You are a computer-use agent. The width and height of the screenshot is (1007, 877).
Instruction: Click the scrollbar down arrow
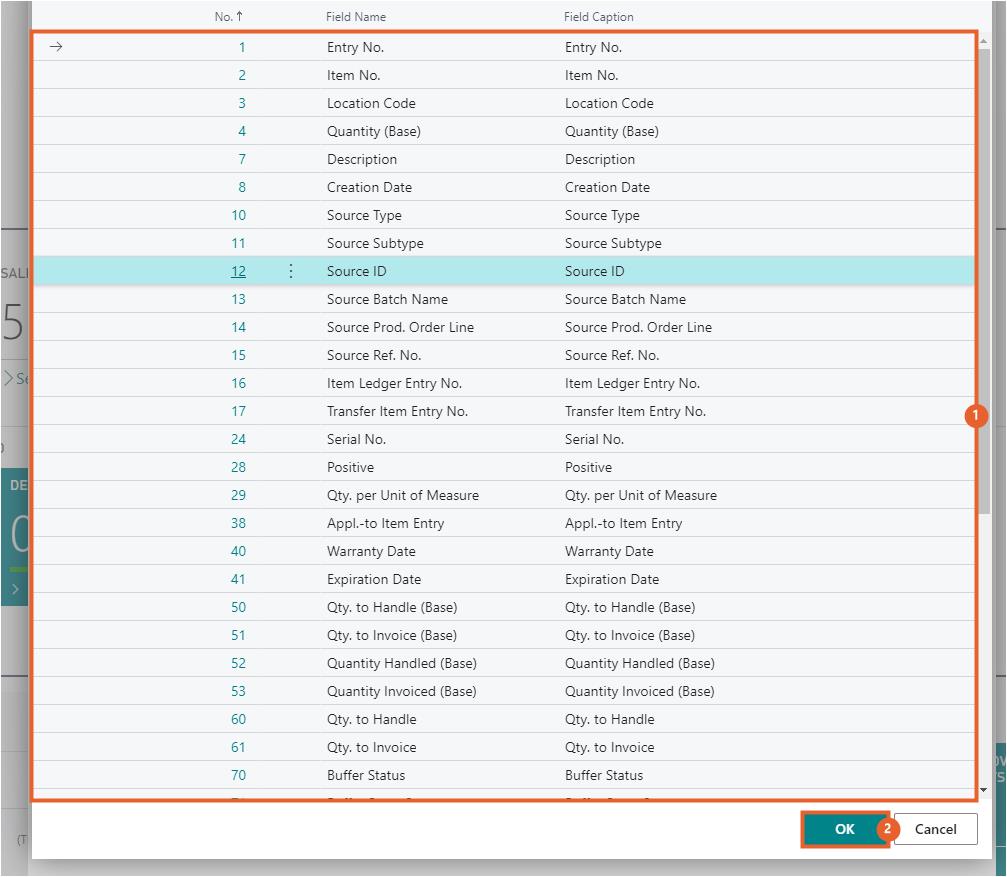(984, 789)
